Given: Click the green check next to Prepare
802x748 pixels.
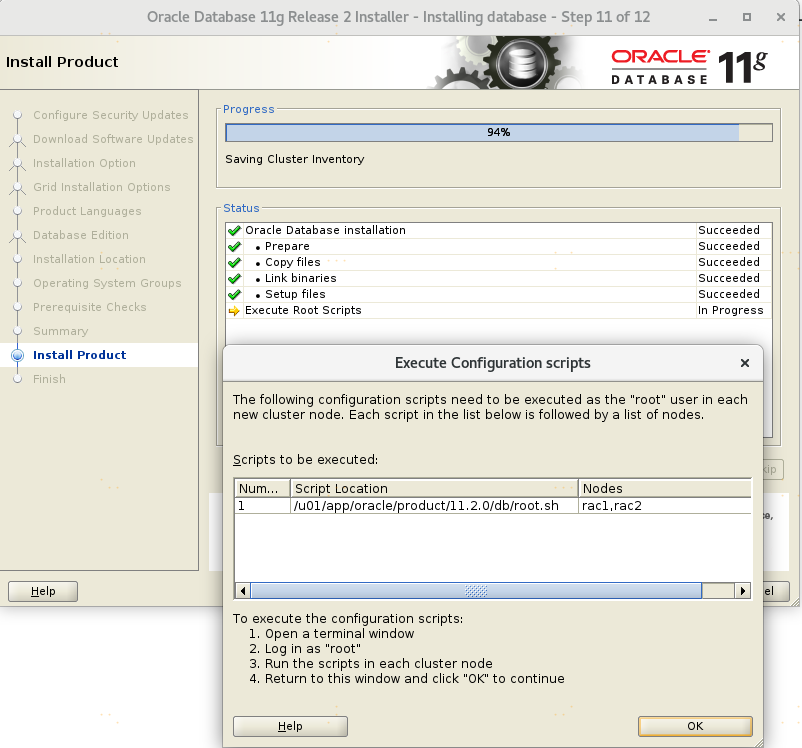Looking at the screenshot, I should [x=234, y=246].
